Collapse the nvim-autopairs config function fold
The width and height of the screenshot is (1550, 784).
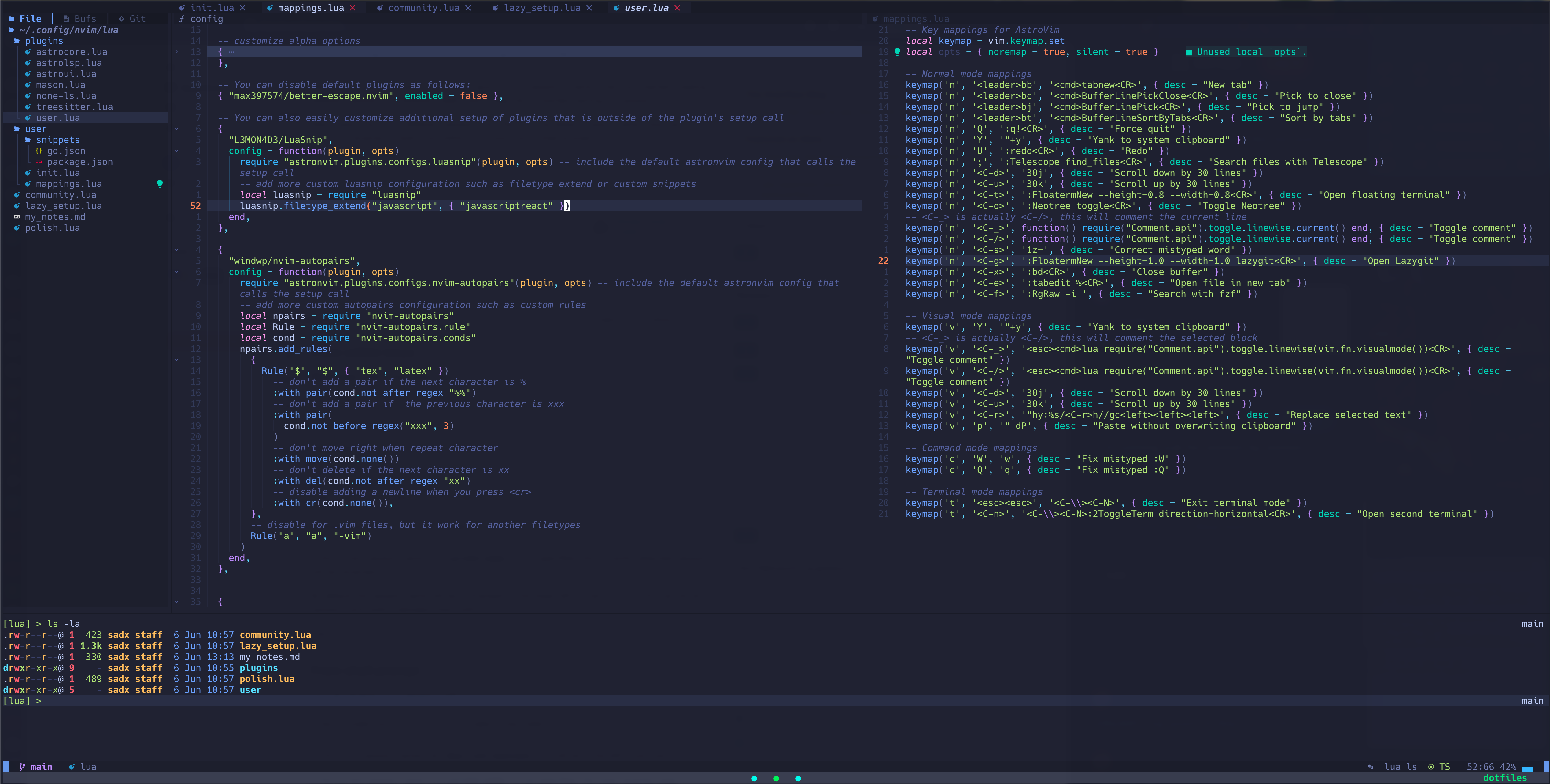click(x=176, y=272)
